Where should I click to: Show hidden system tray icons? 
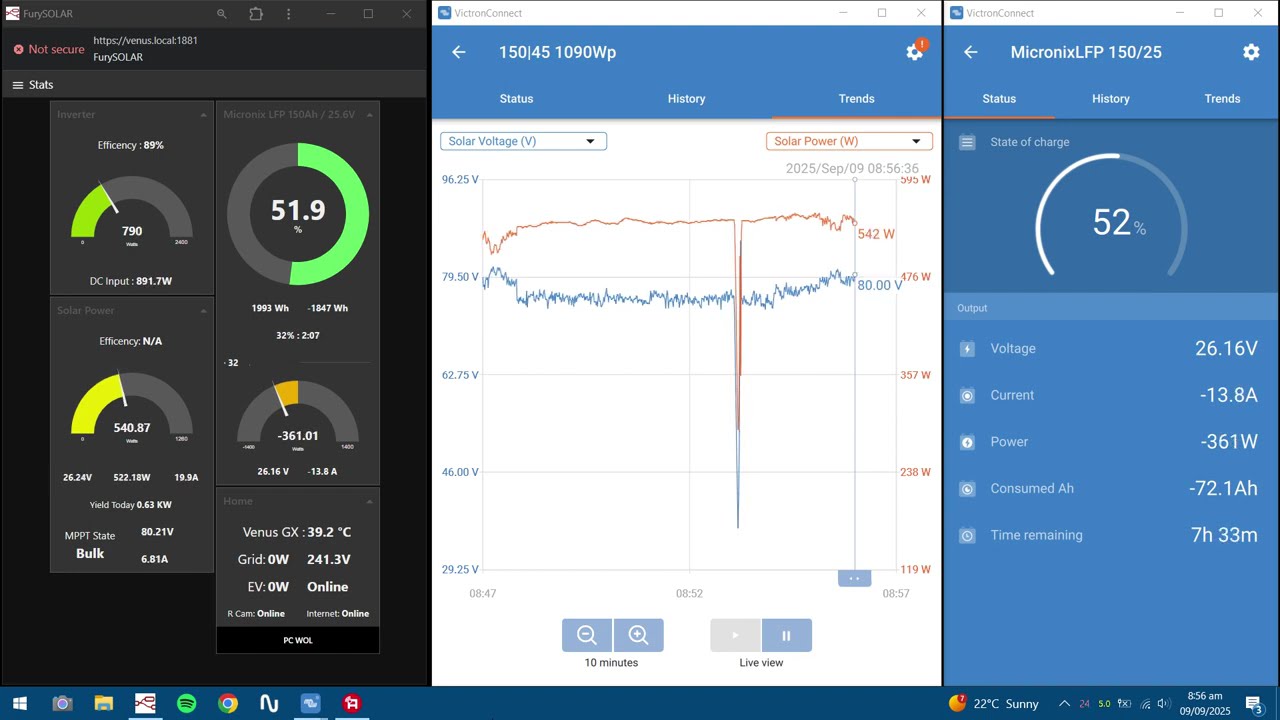pyautogui.click(x=1064, y=704)
